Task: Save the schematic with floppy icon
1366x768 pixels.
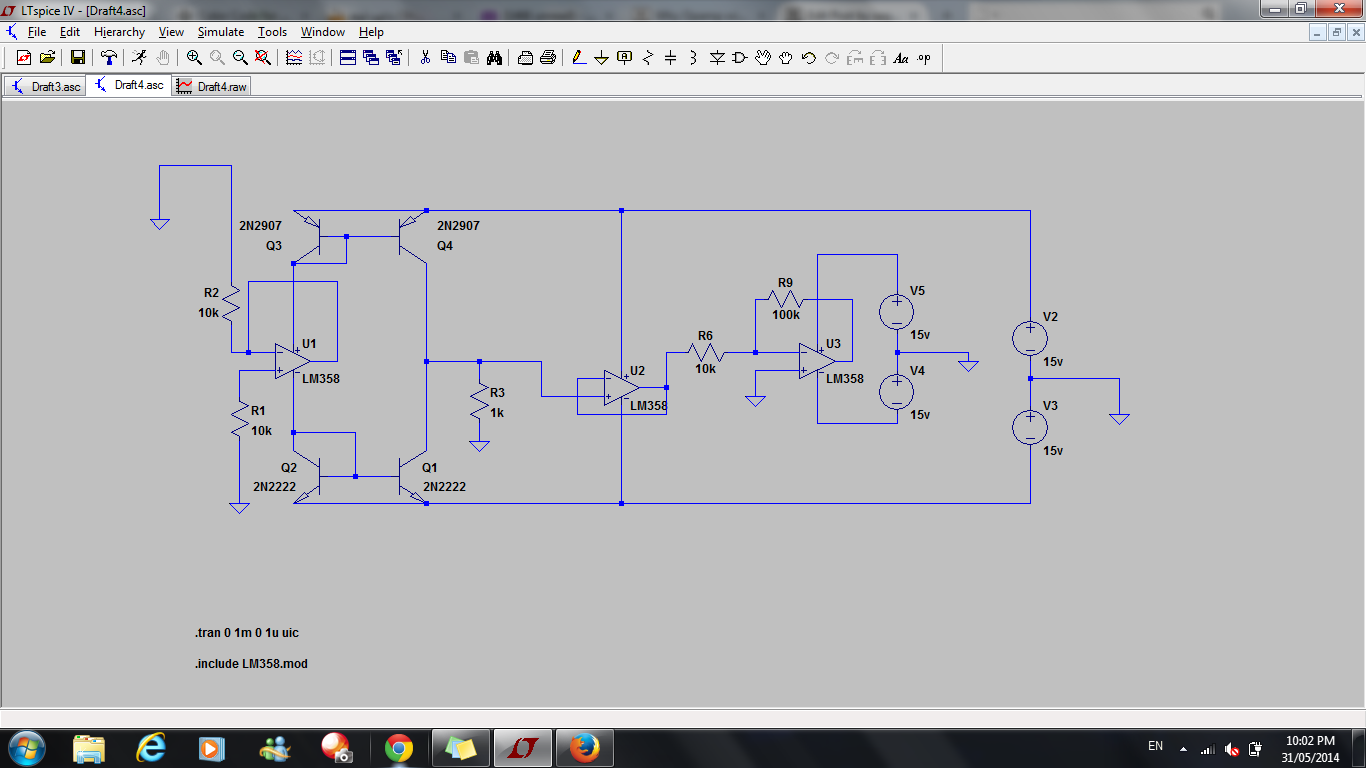Action: [77, 58]
